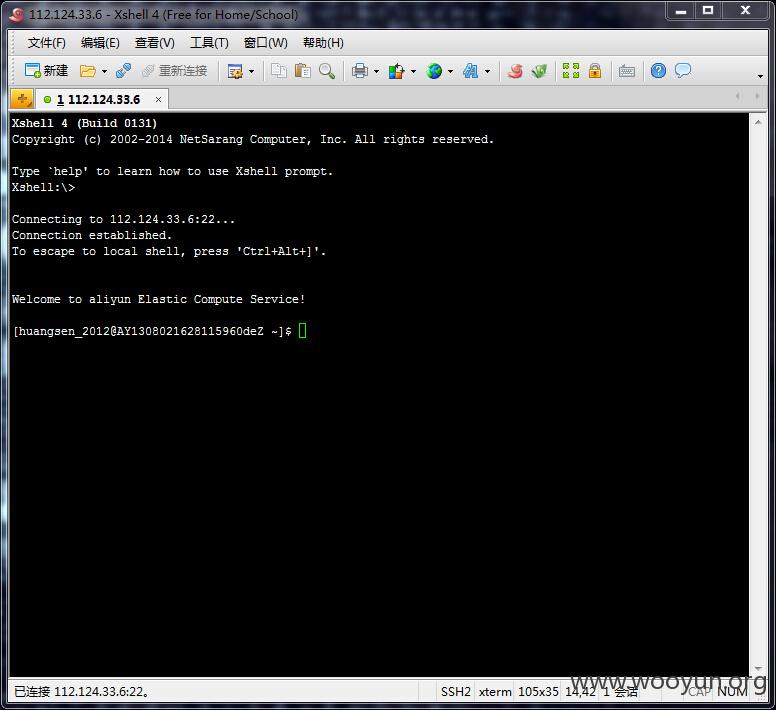The image size is (776, 710).
Task: Open the 编辑(E) menu
Action: [100, 43]
